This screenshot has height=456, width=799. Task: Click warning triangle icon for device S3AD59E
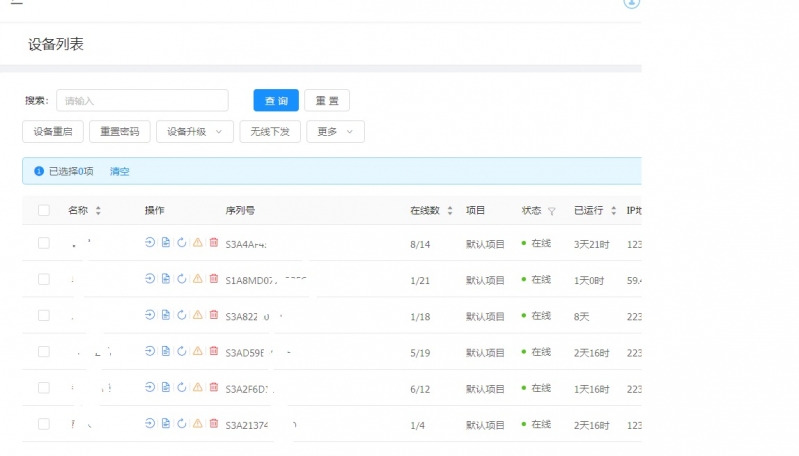point(198,352)
